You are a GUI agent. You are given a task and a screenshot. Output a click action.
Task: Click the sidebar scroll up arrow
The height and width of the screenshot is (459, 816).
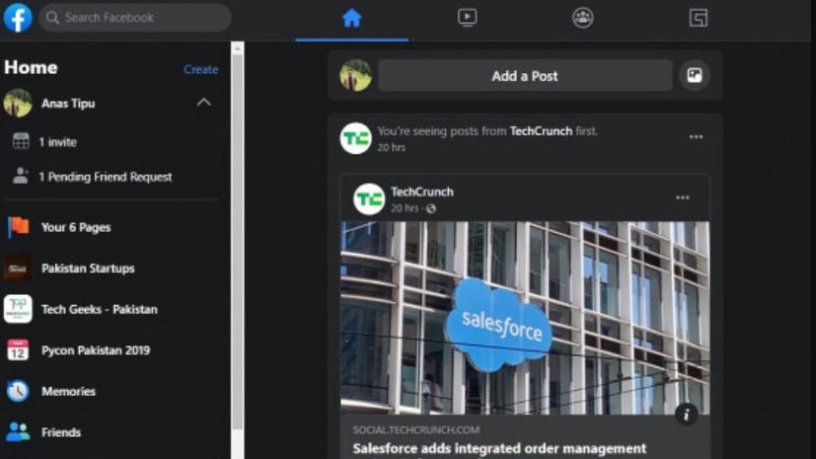click(x=238, y=48)
